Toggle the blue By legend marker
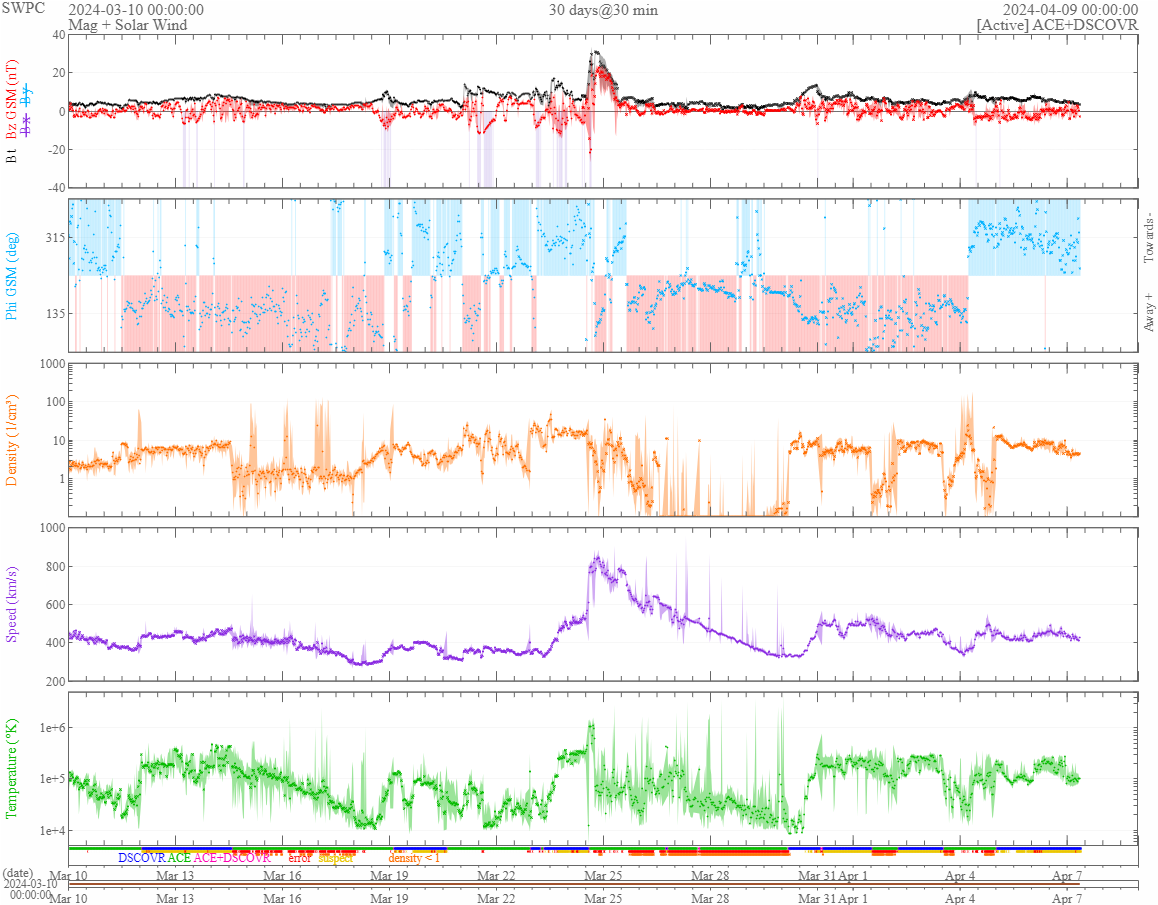This screenshot has height=905, width=1158. tap(27, 95)
